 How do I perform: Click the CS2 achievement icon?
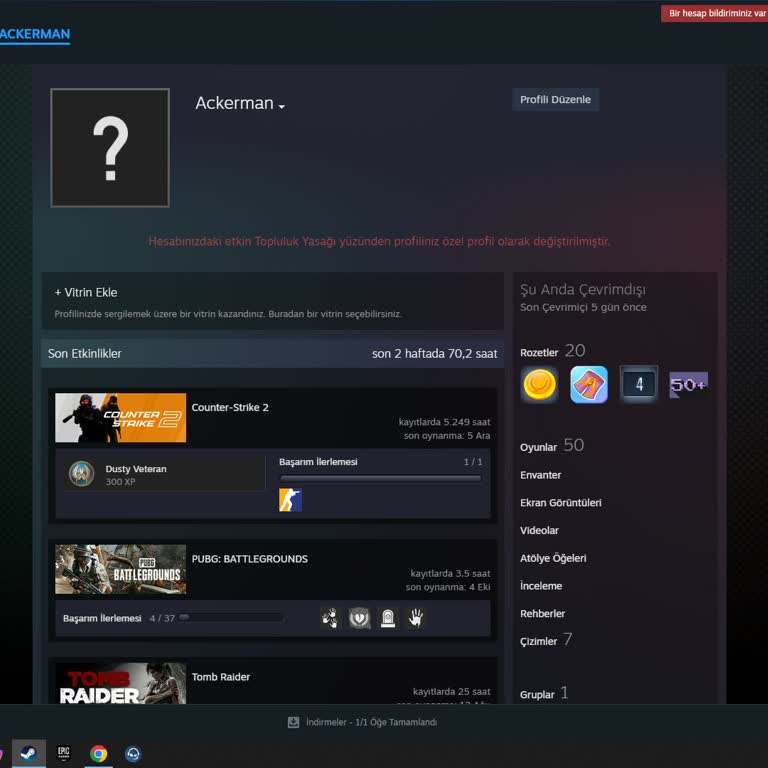(x=290, y=500)
